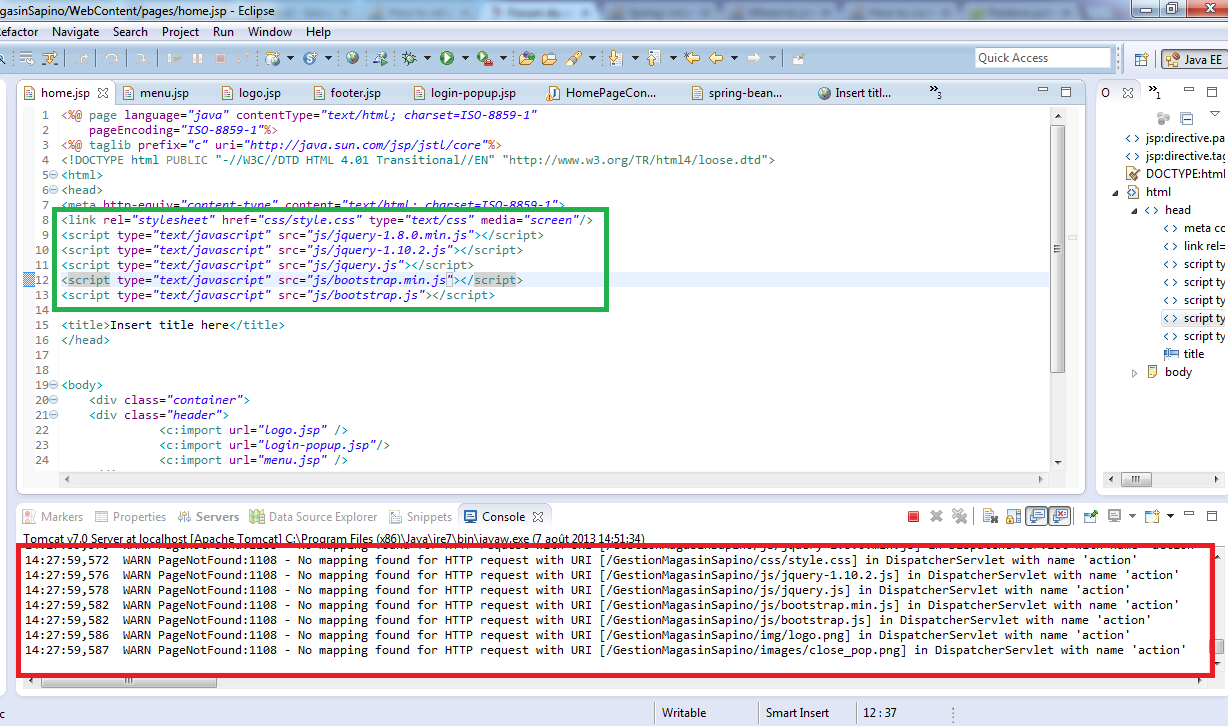Click the New Server wizard icon

[274, 58]
